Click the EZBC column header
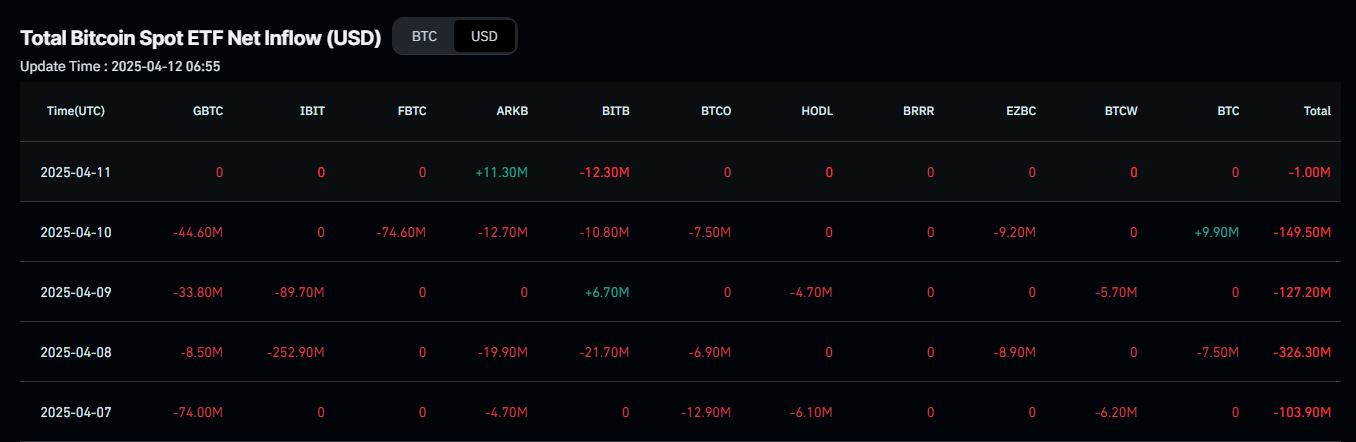The height and width of the screenshot is (442, 1356). [x=1020, y=111]
